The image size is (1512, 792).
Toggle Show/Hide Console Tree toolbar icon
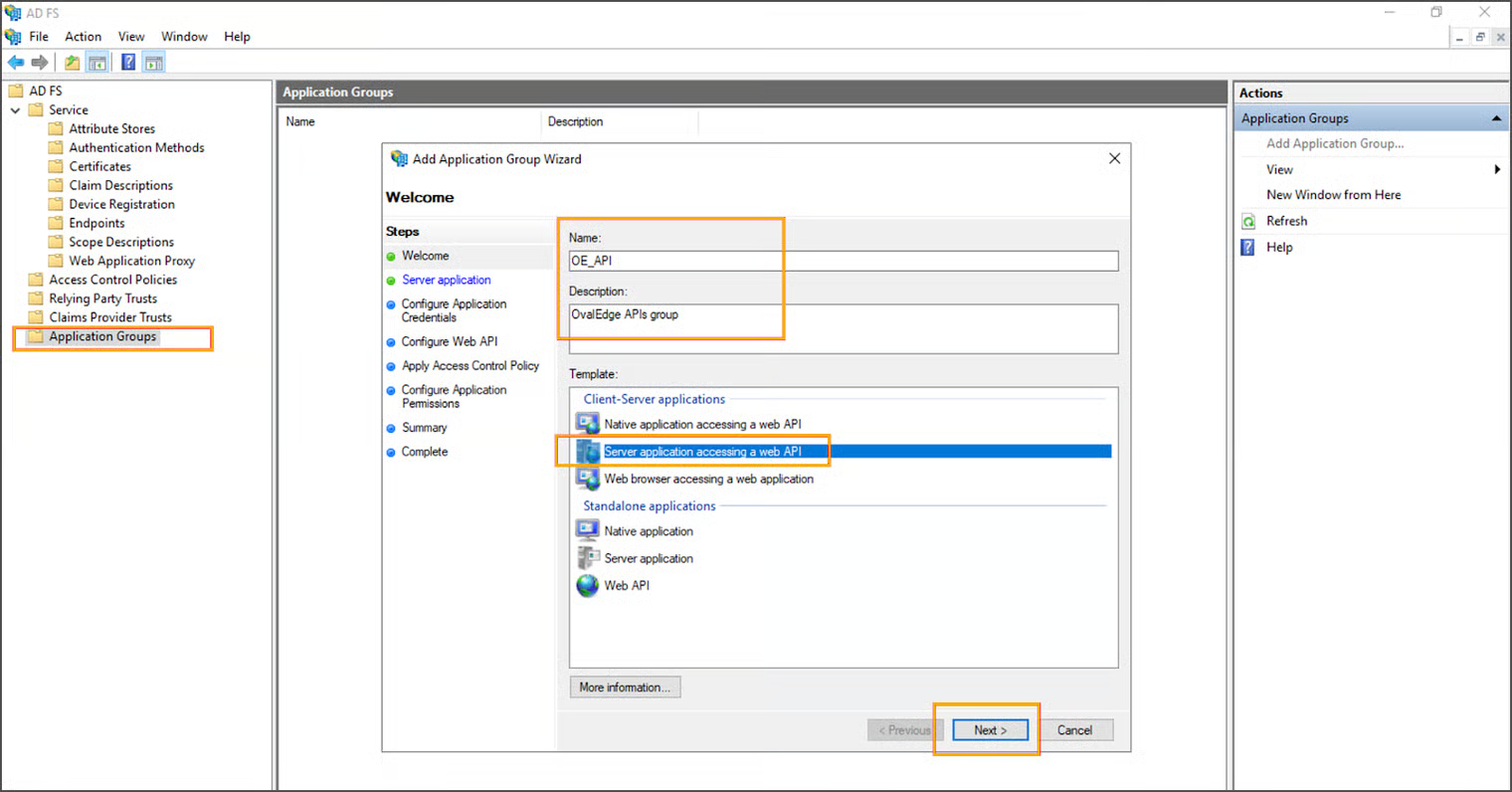(97, 63)
